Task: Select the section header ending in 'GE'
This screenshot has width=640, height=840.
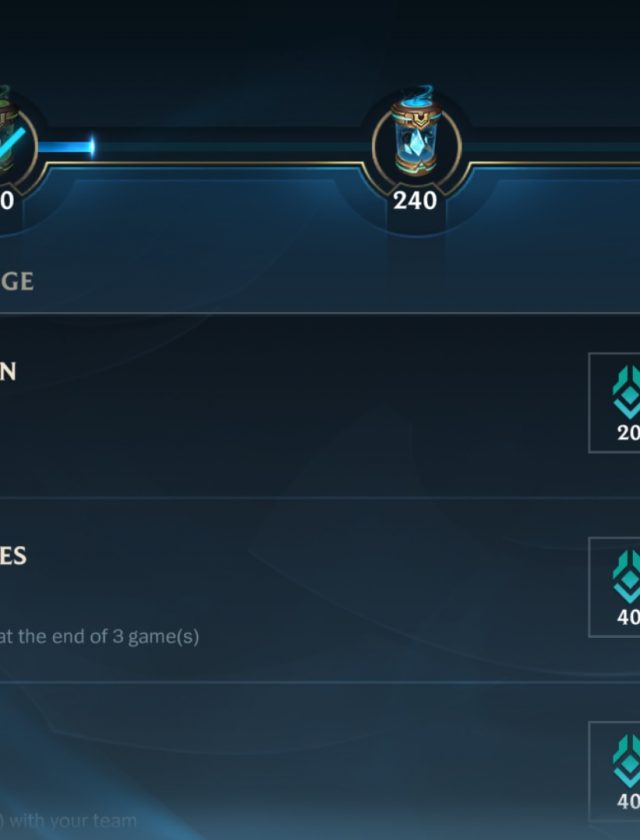Action: pyautogui.click(x=17, y=282)
